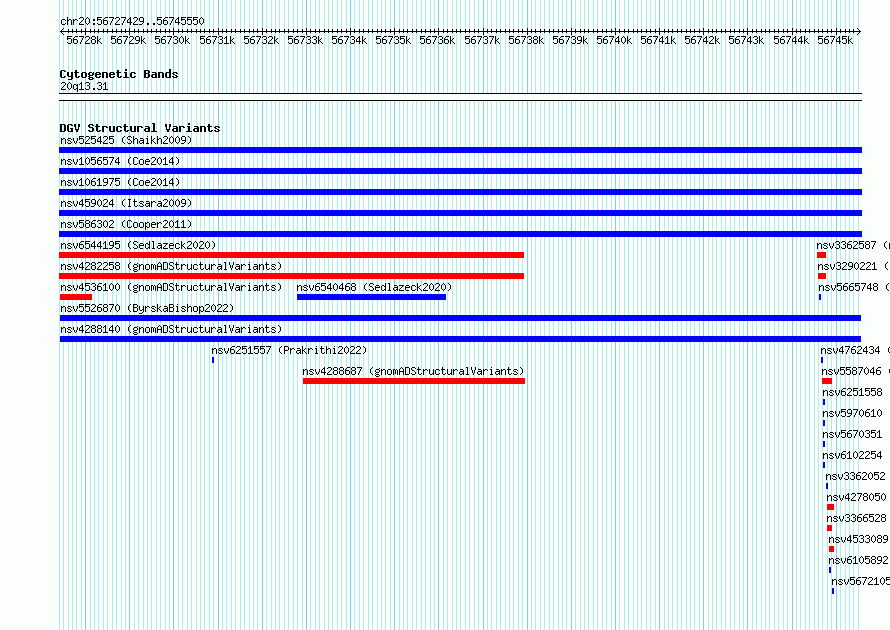Screen dimensions: 890x630
Task: Open nsv6251557 (Prakrithi2022) label
Action: coord(289,350)
